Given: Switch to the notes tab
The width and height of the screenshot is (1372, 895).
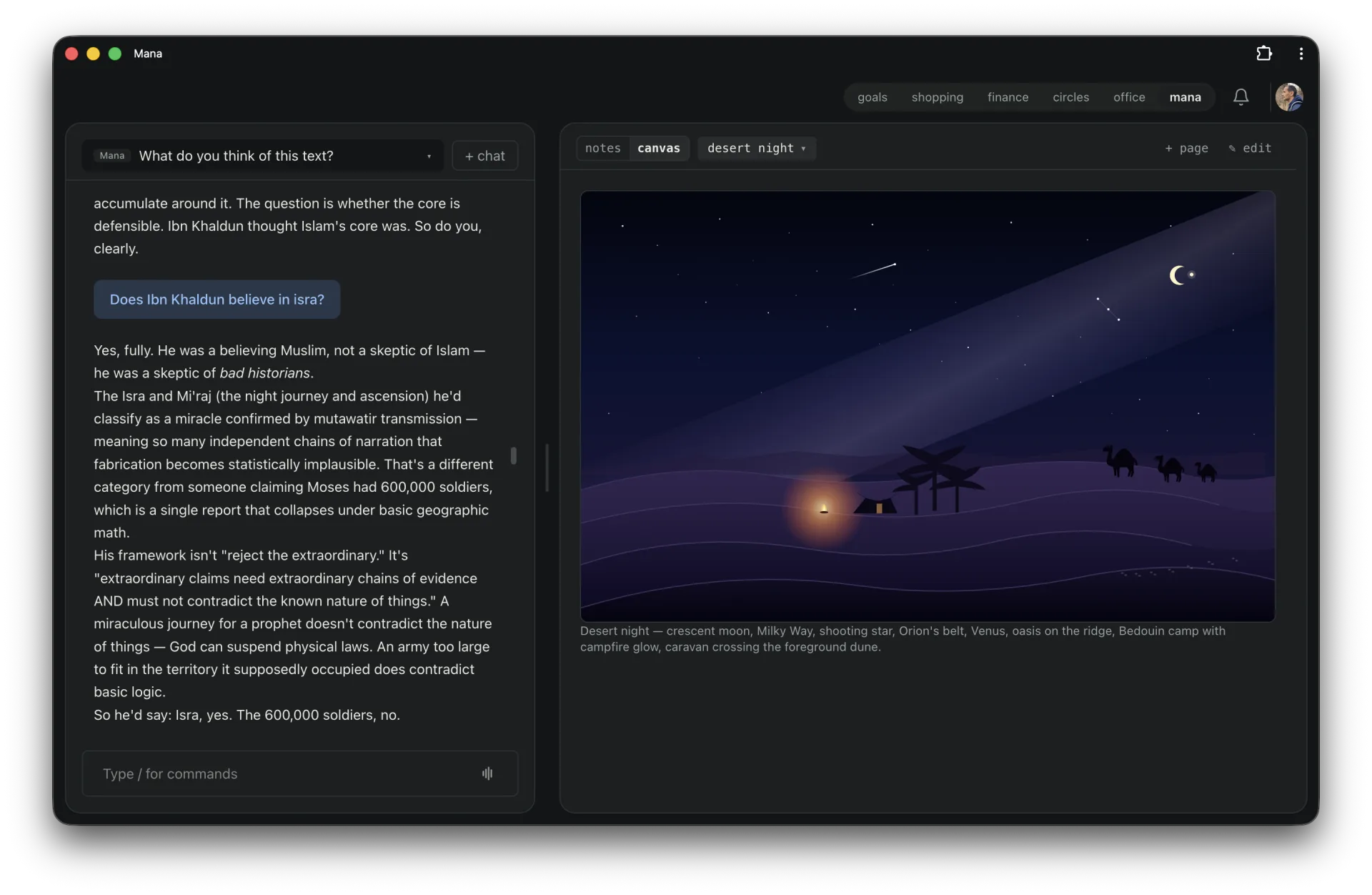Looking at the screenshot, I should 603,148.
